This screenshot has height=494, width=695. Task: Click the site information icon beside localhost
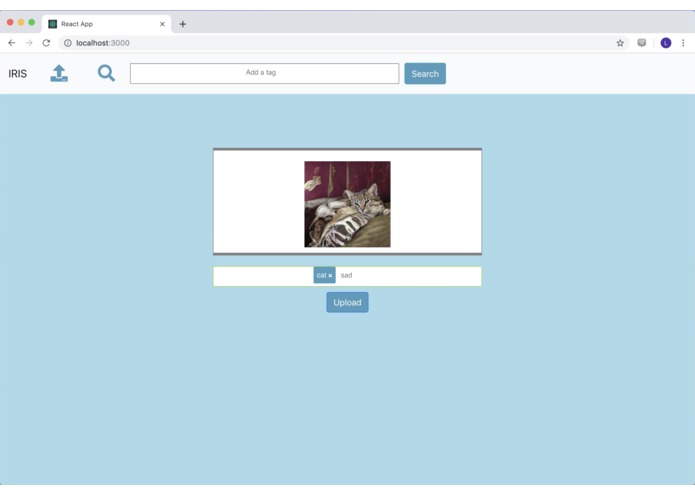tap(68, 43)
